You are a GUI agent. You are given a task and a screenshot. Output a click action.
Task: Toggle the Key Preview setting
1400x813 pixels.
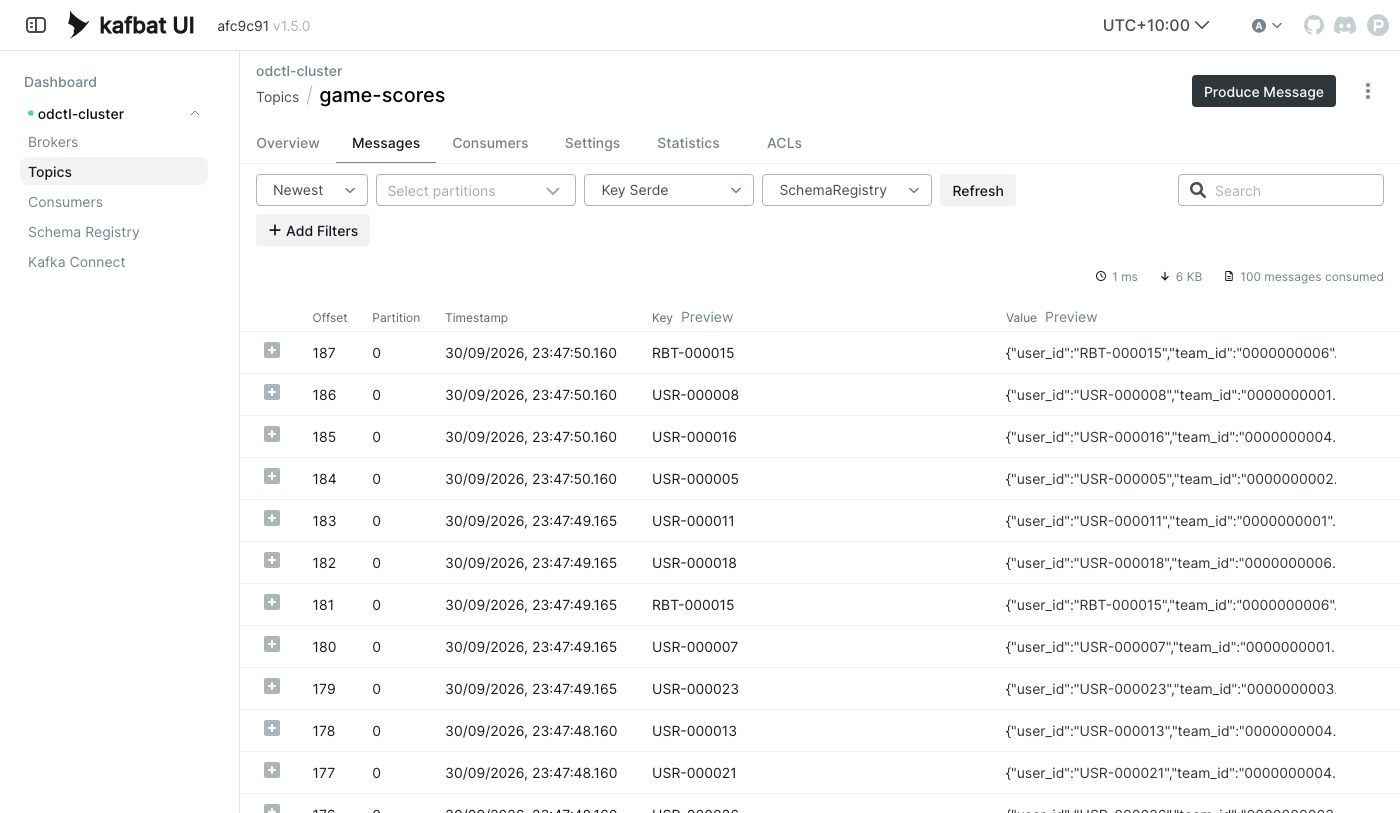[x=707, y=317]
